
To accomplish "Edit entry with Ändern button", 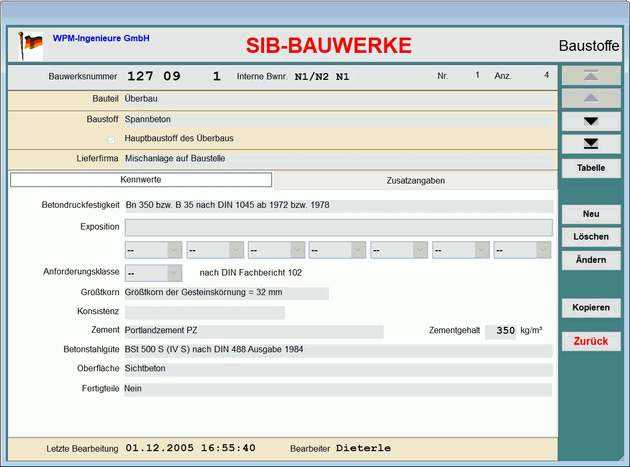I will click(x=591, y=260).
